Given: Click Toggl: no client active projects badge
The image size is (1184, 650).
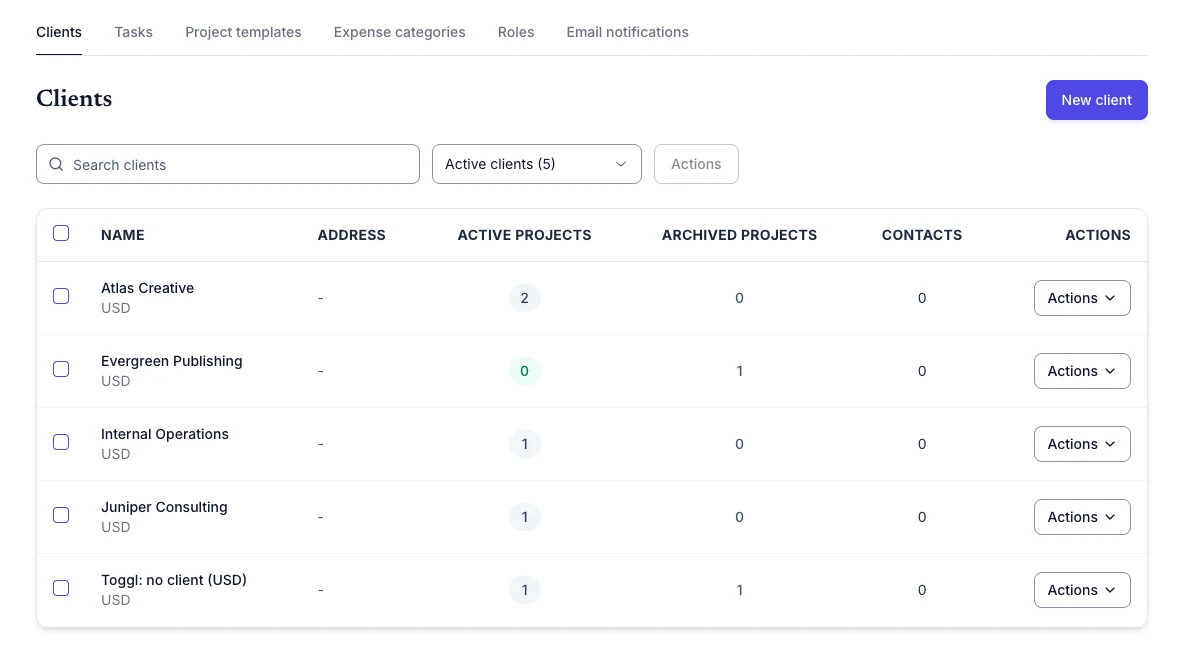Looking at the screenshot, I should point(525,590).
